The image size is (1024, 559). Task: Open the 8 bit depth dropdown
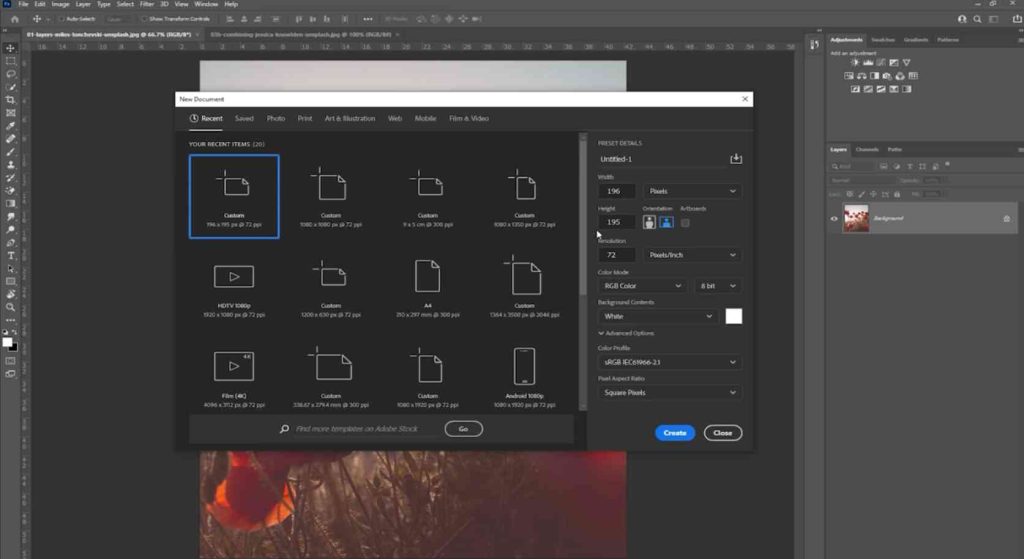(x=718, y=286)
